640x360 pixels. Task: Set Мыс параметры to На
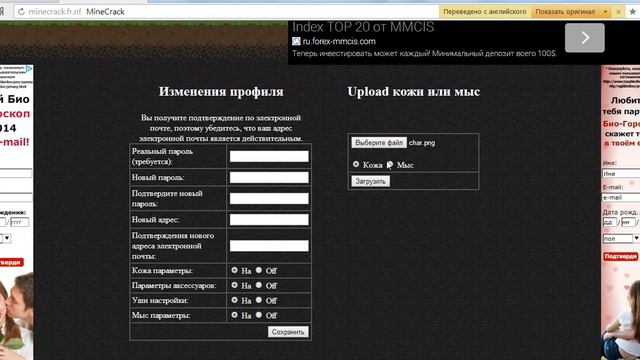(234, 315)
